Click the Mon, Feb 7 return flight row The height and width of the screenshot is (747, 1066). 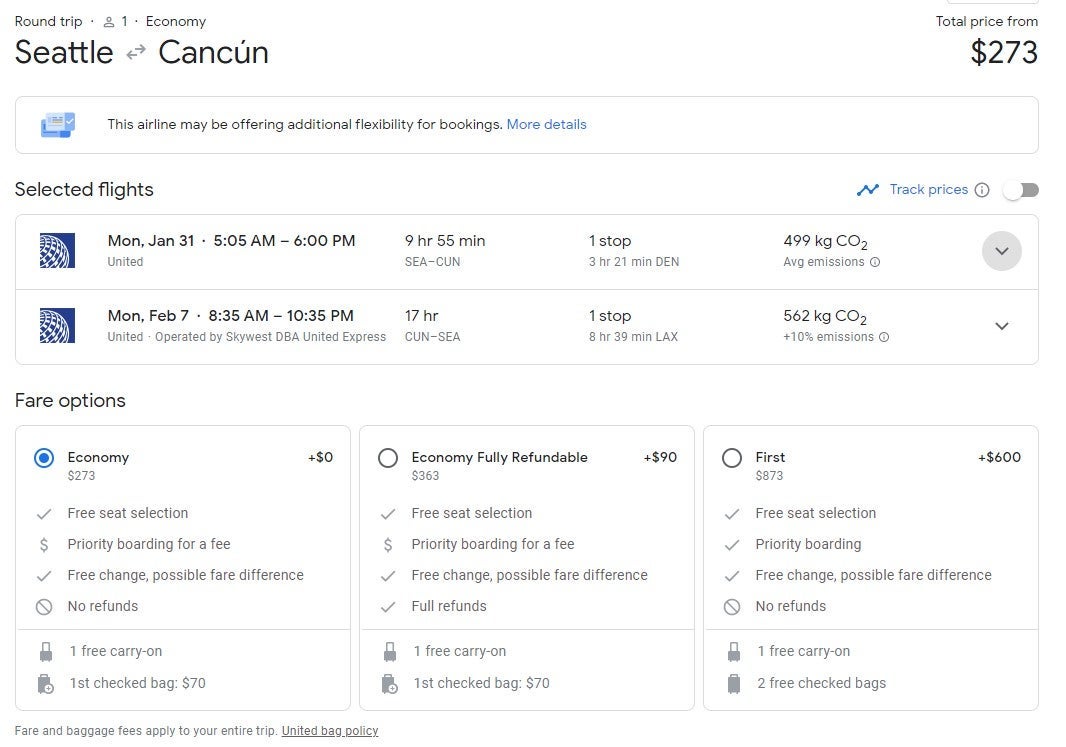500,326
